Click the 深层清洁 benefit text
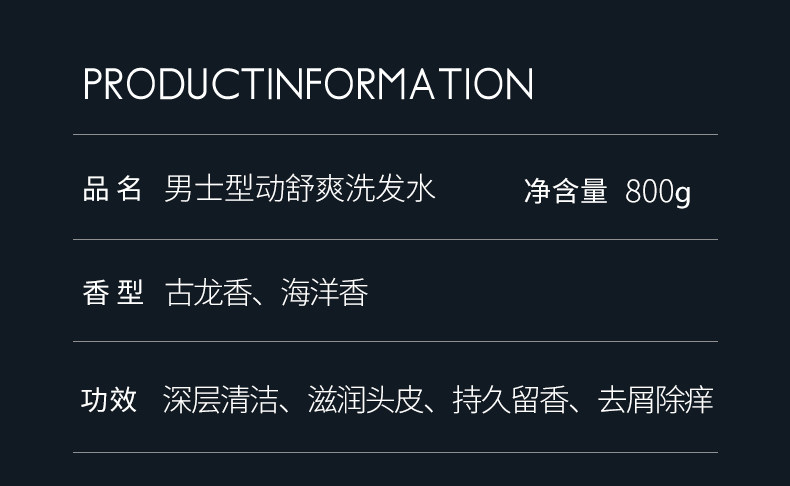790x486 pixels. click(x=220, y=401)
